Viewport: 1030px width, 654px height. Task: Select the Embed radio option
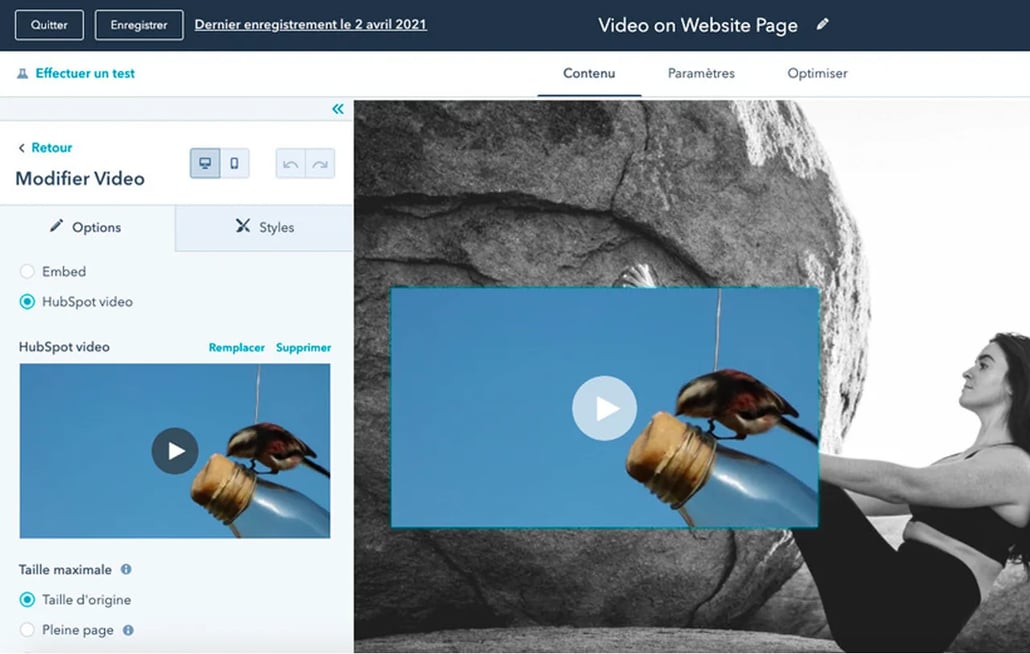pyautogui.click(x=27, y=272)
